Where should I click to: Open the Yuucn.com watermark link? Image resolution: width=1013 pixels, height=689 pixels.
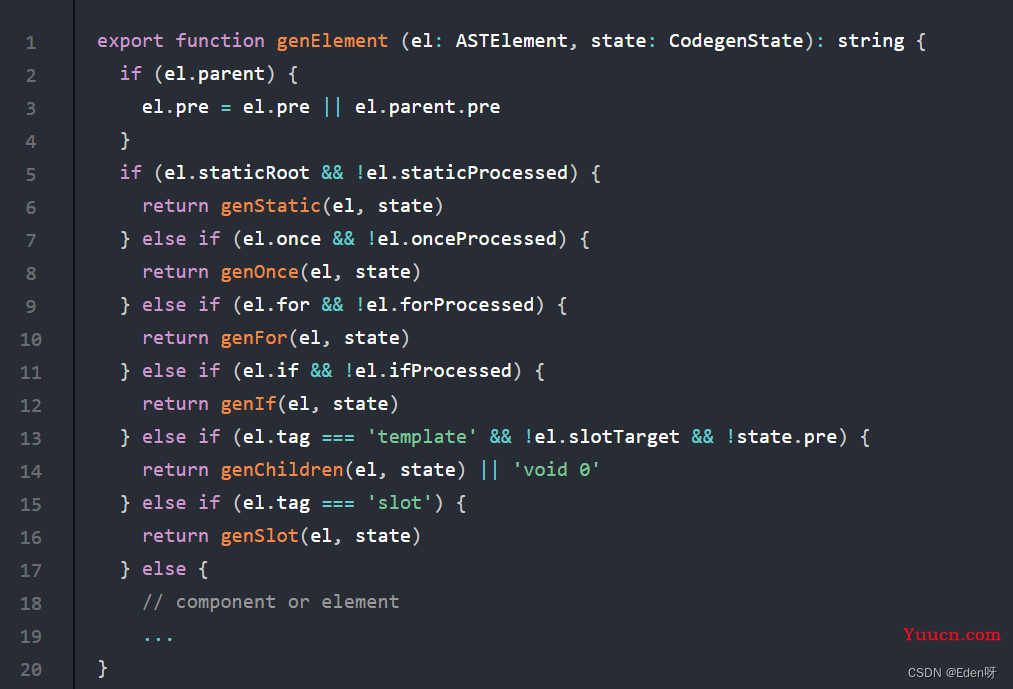(951, 634)
